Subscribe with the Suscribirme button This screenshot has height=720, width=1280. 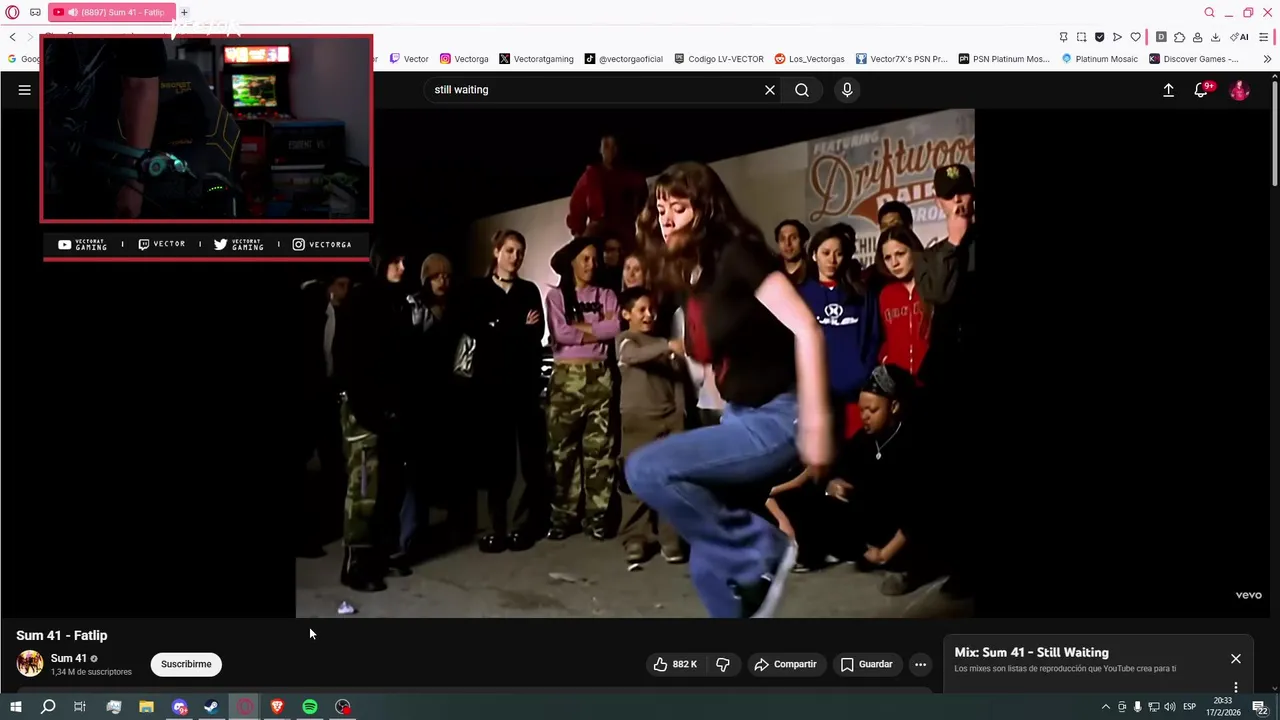pos(186,664)
